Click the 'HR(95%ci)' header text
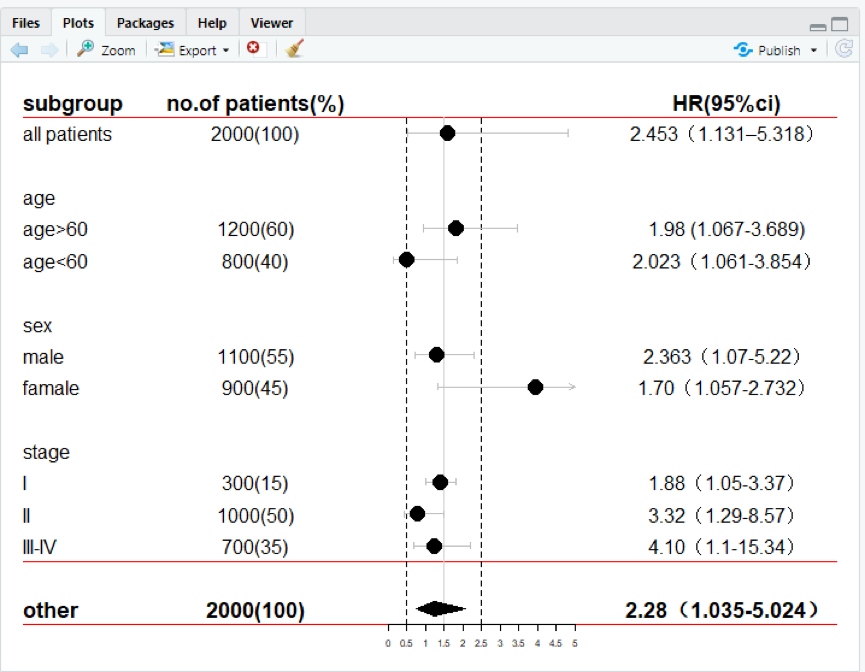The width and height of the screenshot is (865, 672). tap(727, 103)
